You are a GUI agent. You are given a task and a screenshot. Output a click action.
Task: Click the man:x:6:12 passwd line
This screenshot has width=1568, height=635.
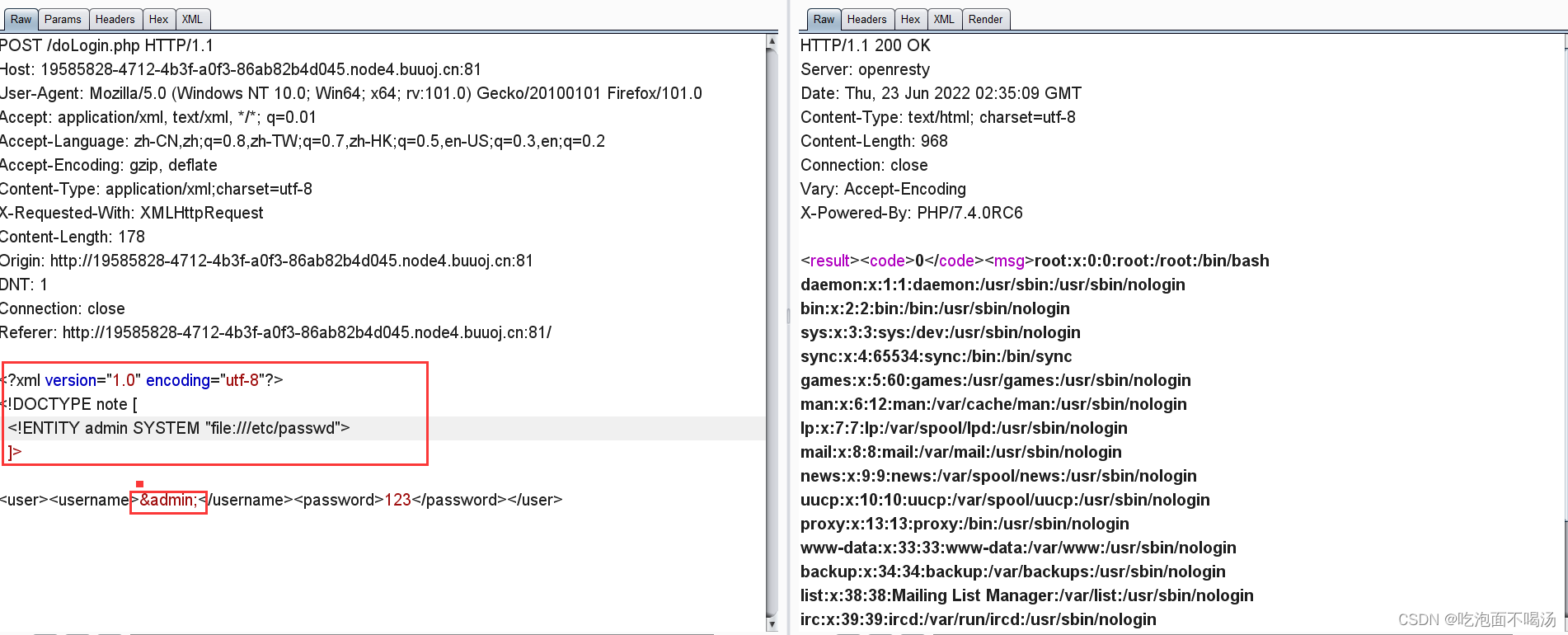click(993, 404)
